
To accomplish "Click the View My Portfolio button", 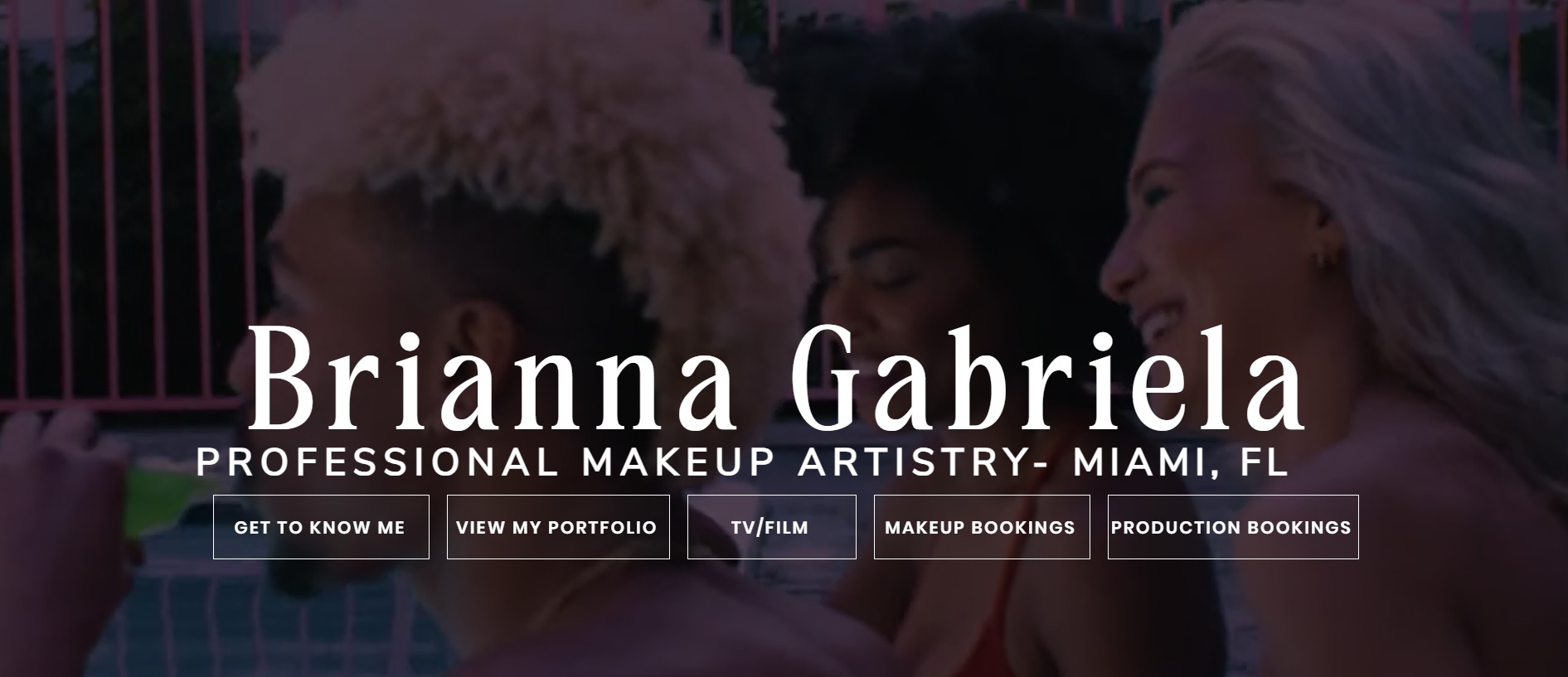I will coord(558,527).
